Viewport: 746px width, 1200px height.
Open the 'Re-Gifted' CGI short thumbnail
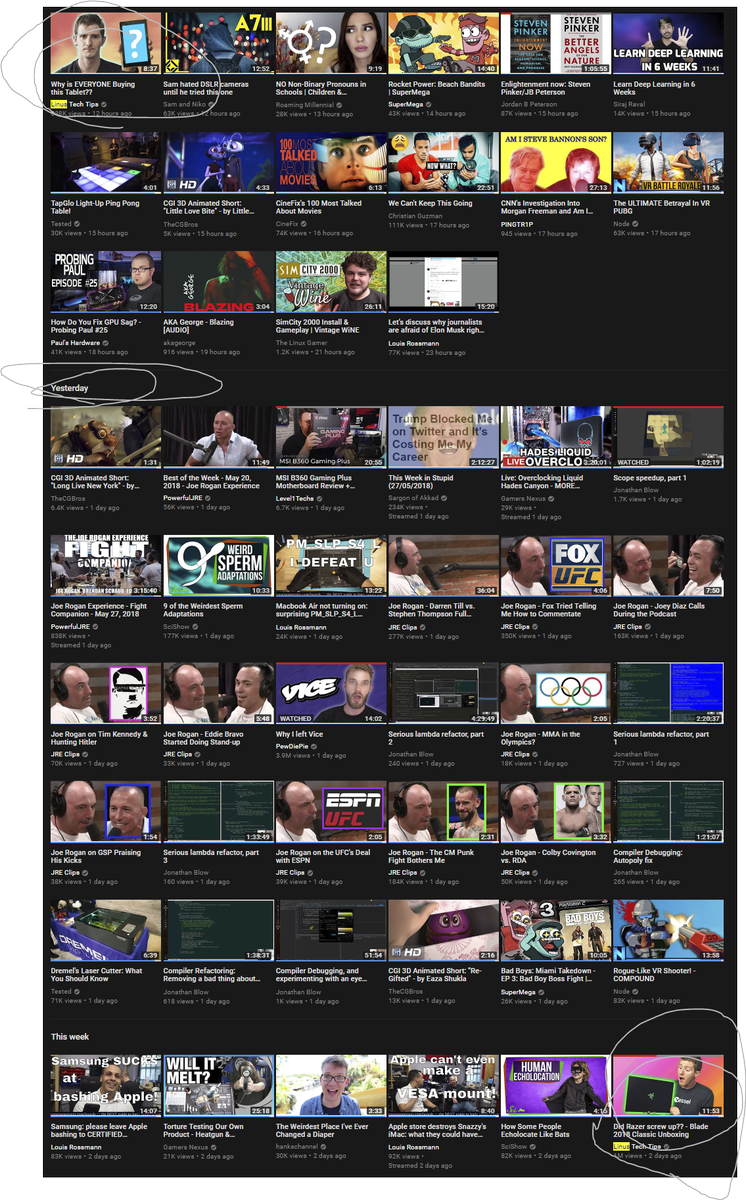click(443, 931)
